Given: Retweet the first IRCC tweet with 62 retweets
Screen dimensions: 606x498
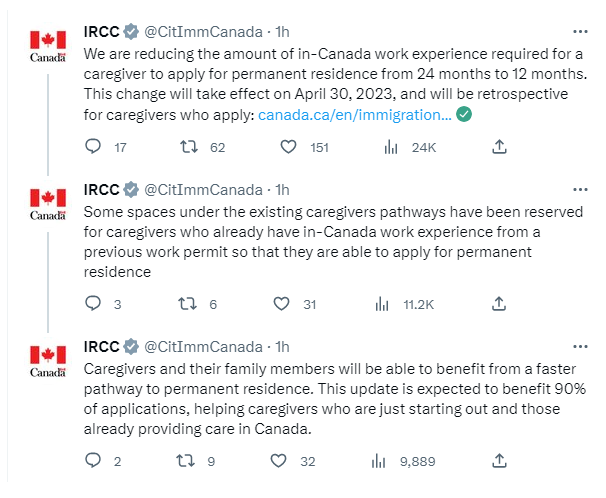Looking at the screenshot, I should point(189,147).
